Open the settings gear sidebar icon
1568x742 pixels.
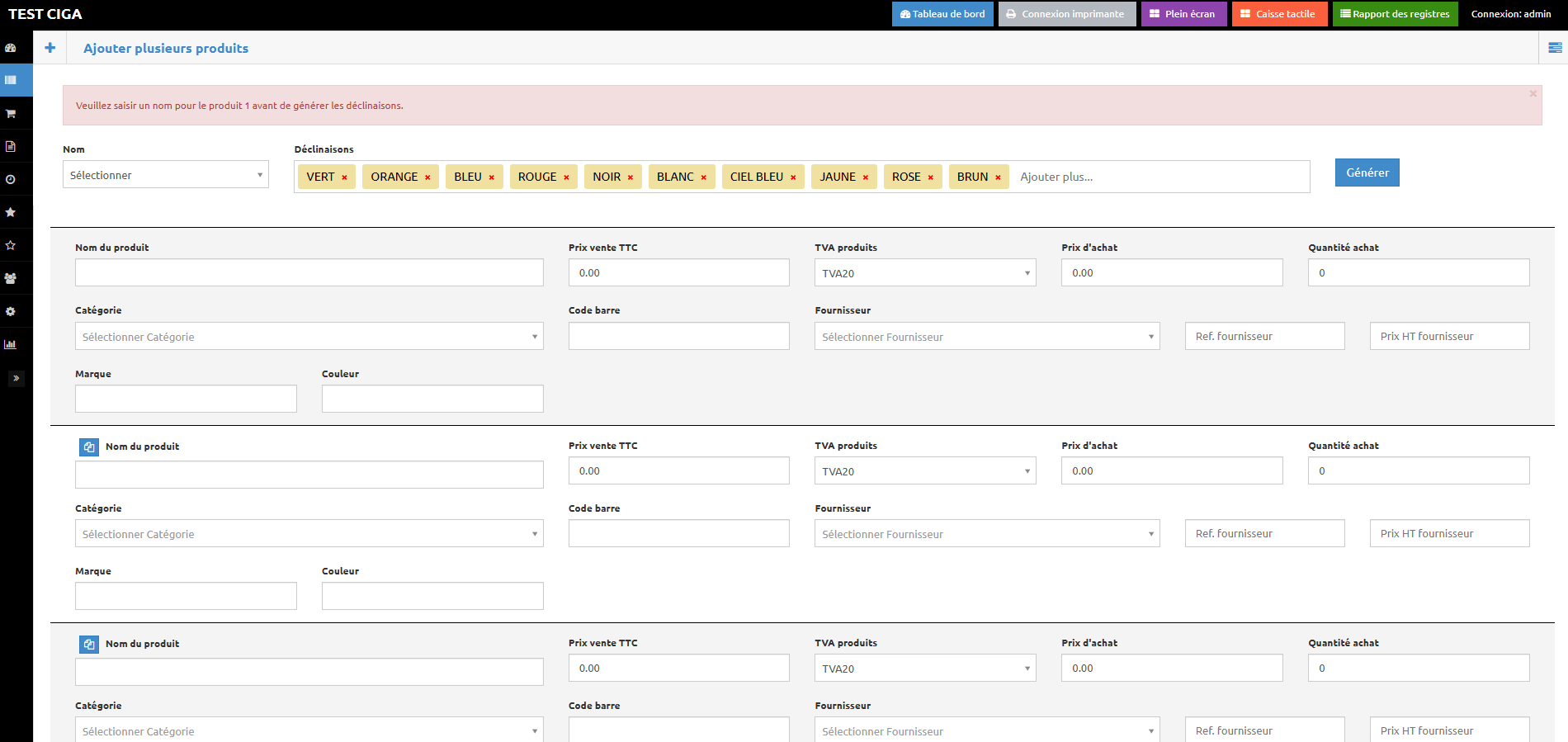point(11,311)
